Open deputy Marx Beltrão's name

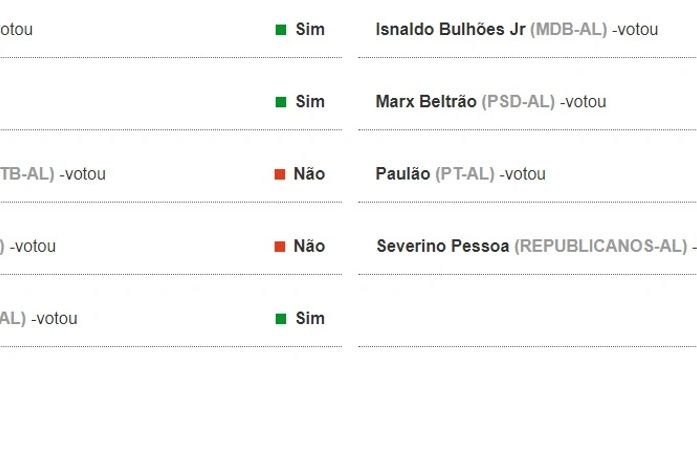pyautogui.click(x=426, y=102)
